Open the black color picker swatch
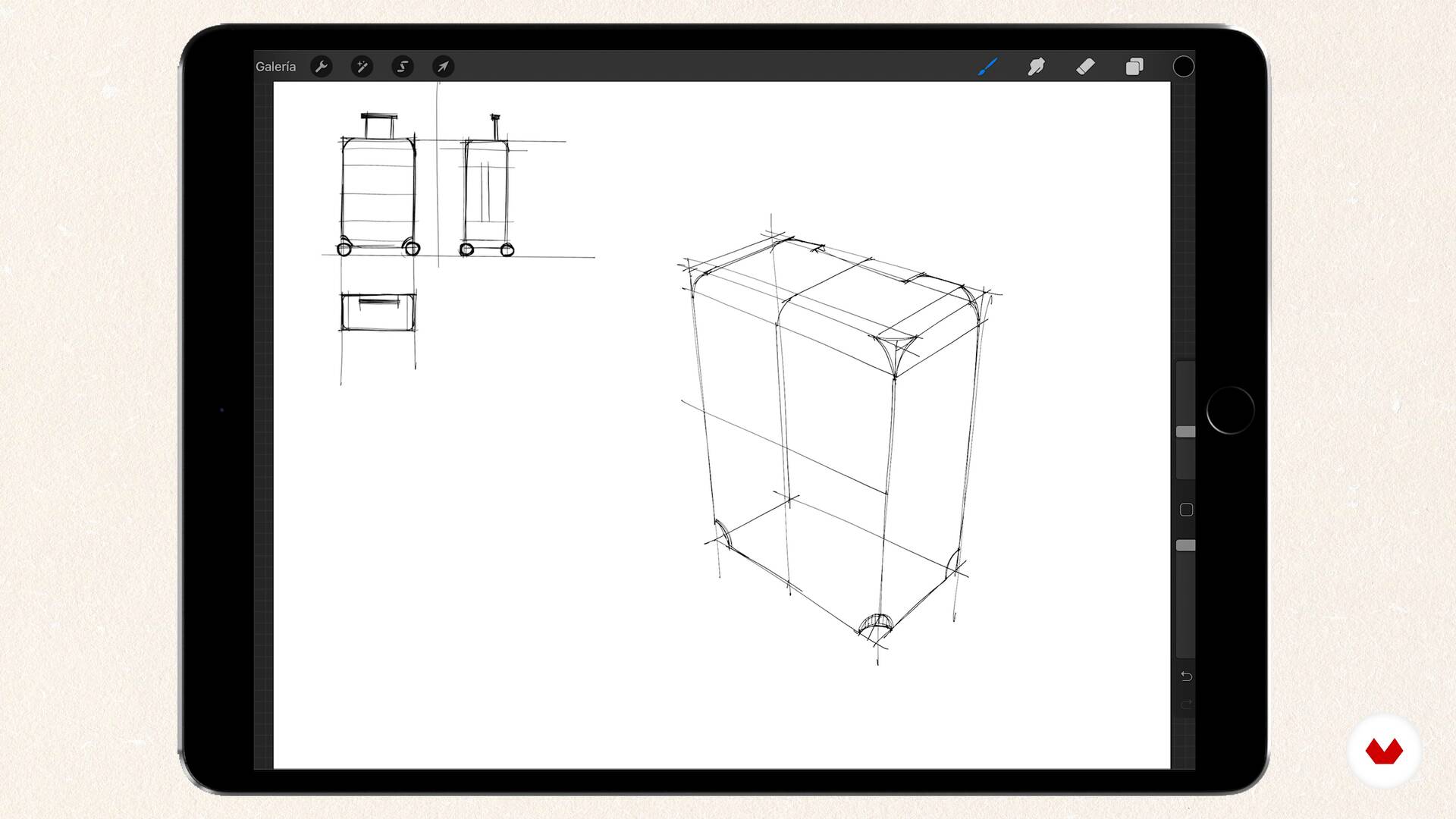The width and height of the screenshot is (1456, 819). (1183, 67)
